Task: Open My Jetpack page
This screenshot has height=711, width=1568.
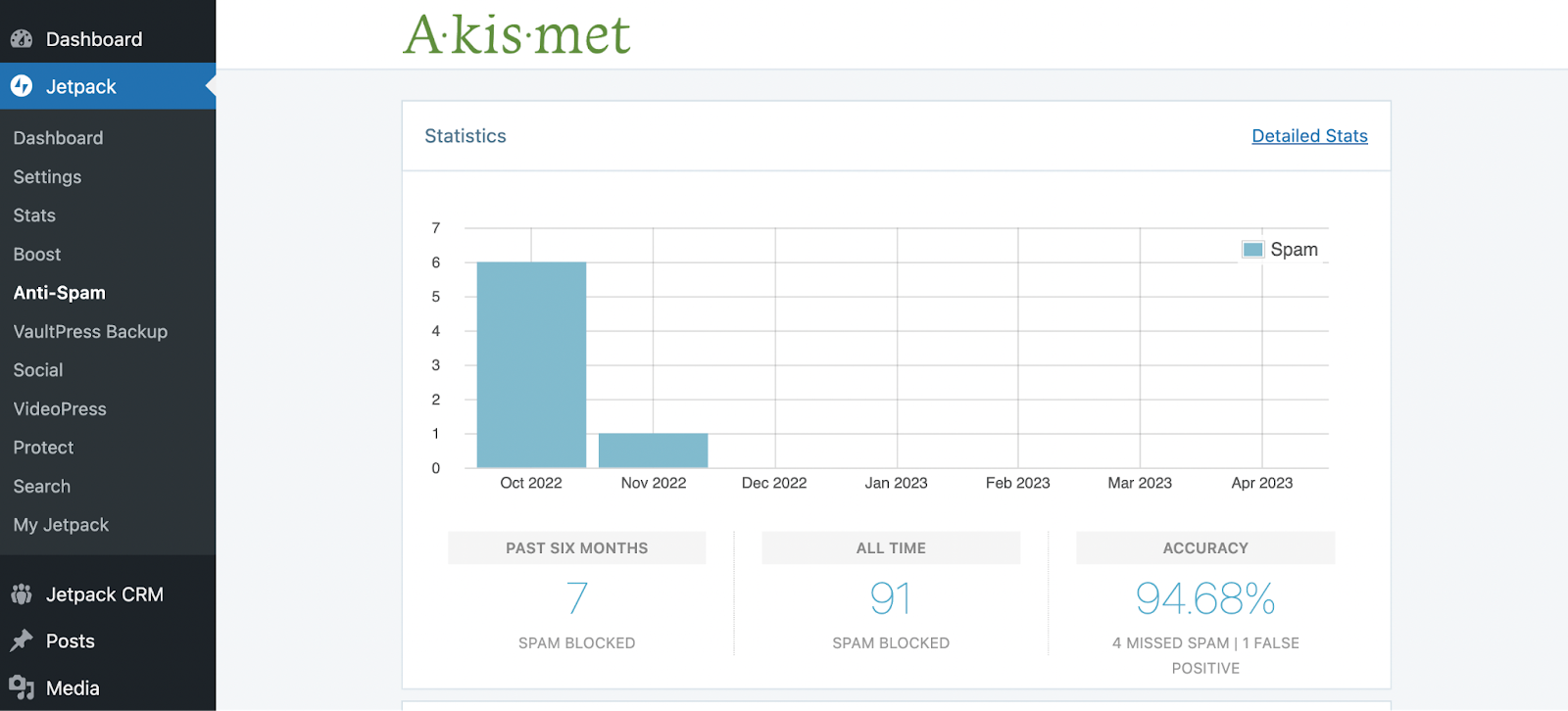Action: tap(61, 525)
